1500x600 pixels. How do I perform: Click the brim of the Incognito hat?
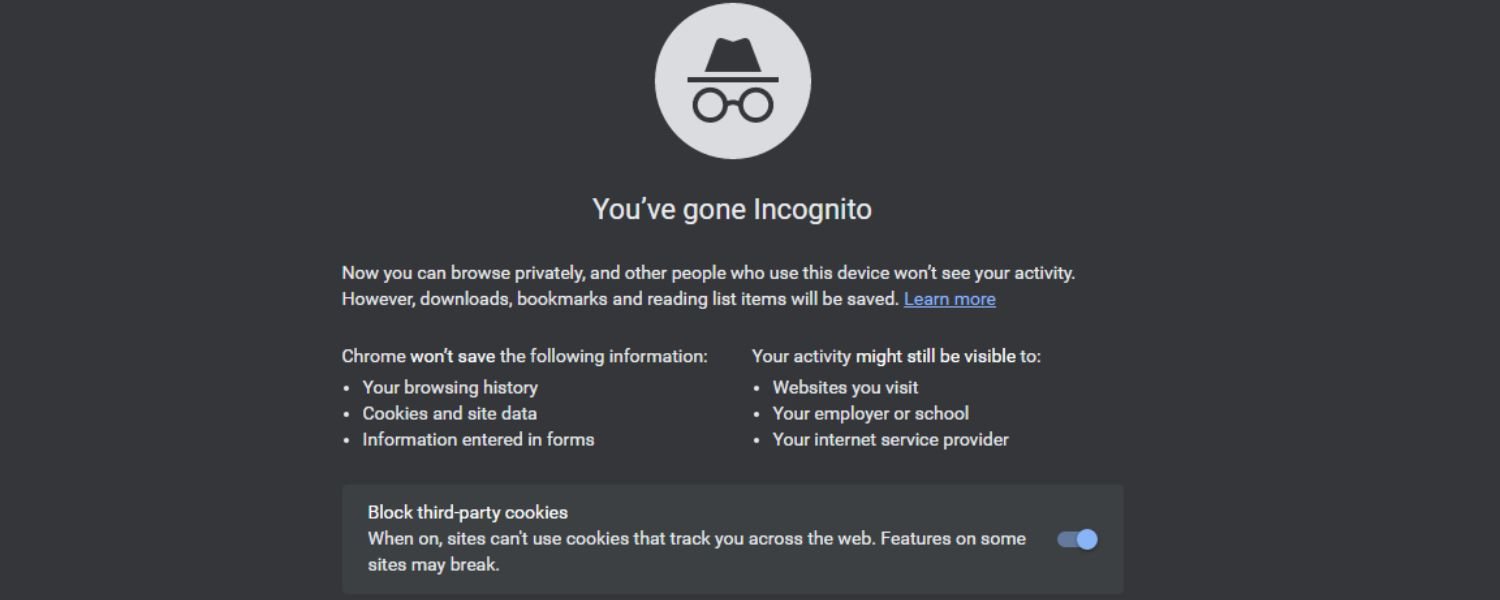733,78
